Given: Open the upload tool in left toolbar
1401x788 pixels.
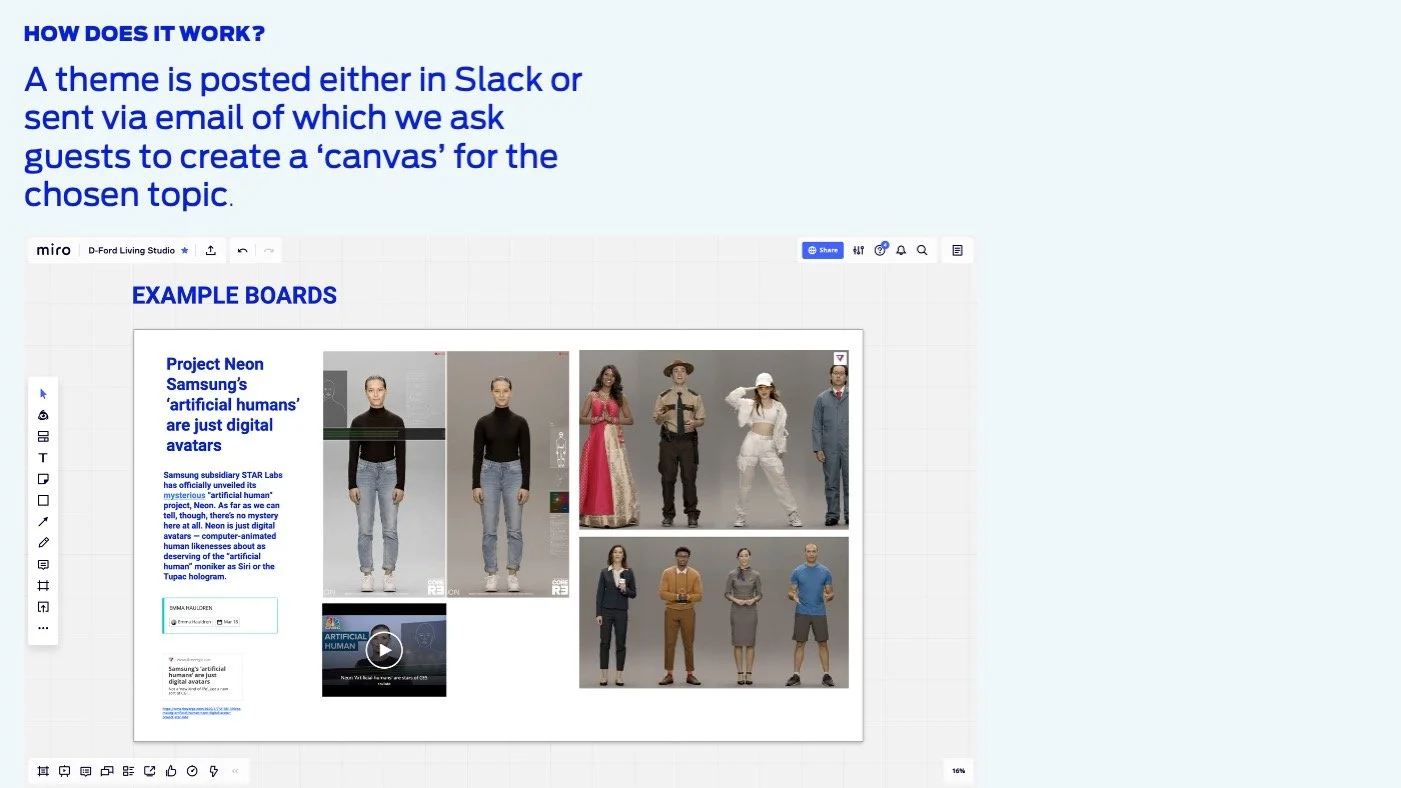Looking at the screenshot, I should pos(43,607).
